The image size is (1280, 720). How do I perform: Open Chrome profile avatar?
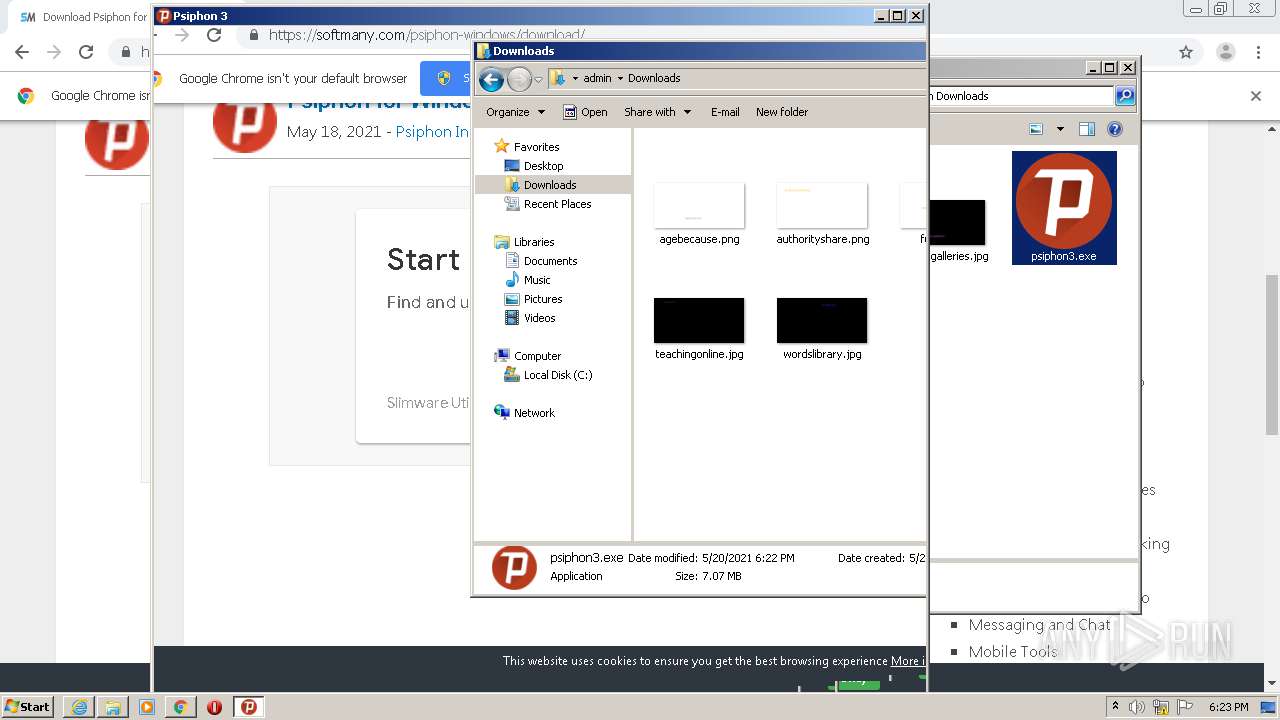coord(1225,52)
